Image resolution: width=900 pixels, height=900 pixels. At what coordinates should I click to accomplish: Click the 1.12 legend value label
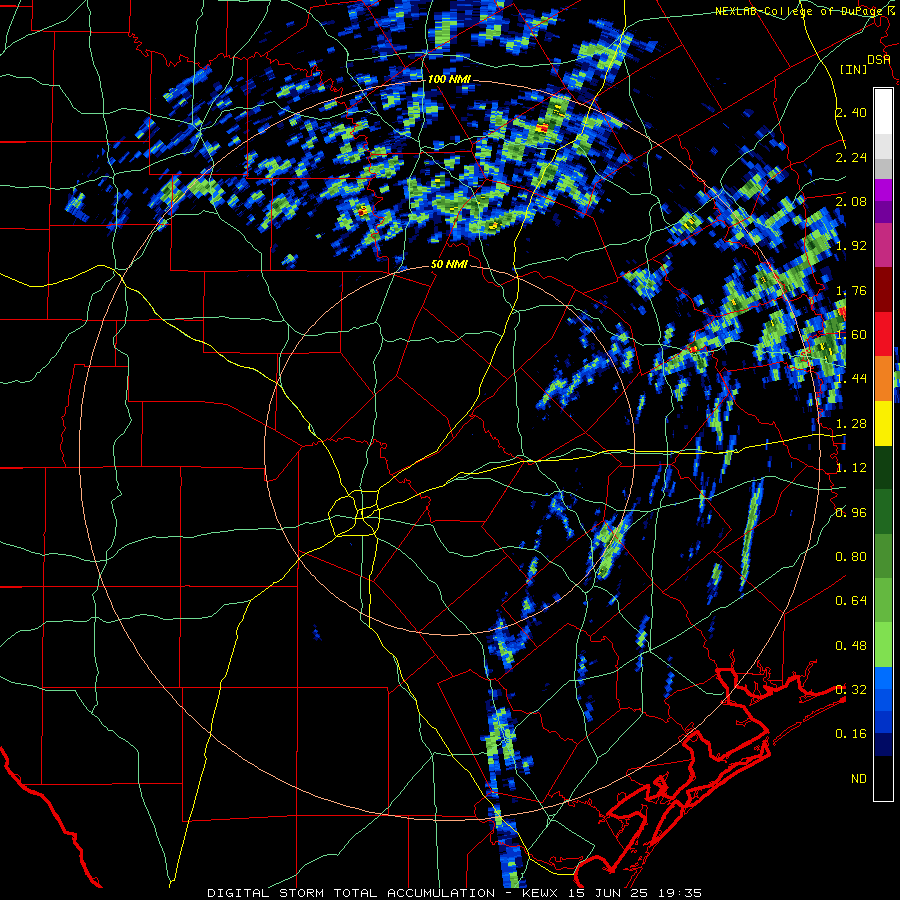(x=851, y=468)
